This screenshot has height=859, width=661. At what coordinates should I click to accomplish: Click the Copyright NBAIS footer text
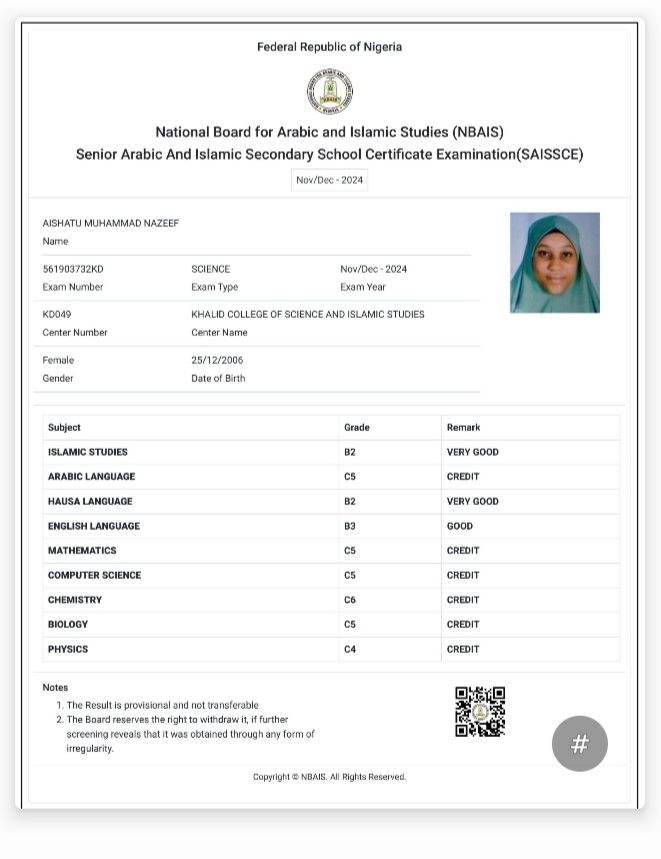click(329, 777)
